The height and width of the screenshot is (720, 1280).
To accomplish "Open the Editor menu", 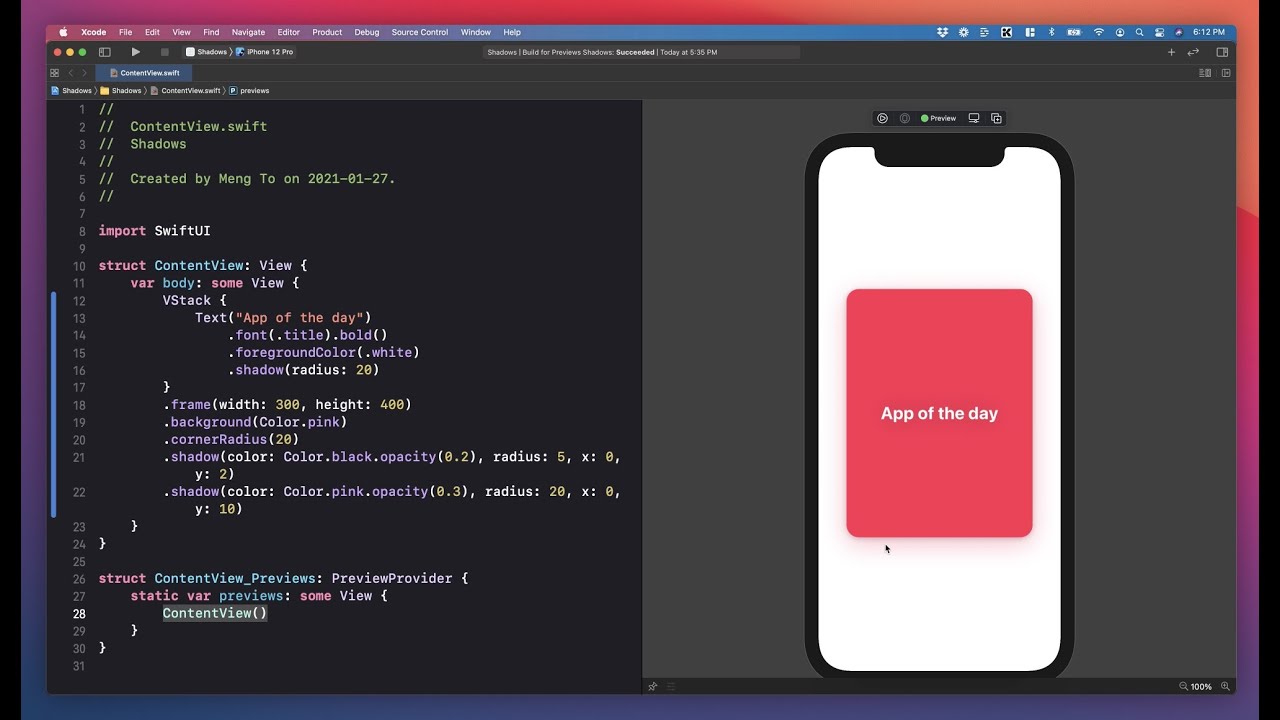I will [288, 32].
